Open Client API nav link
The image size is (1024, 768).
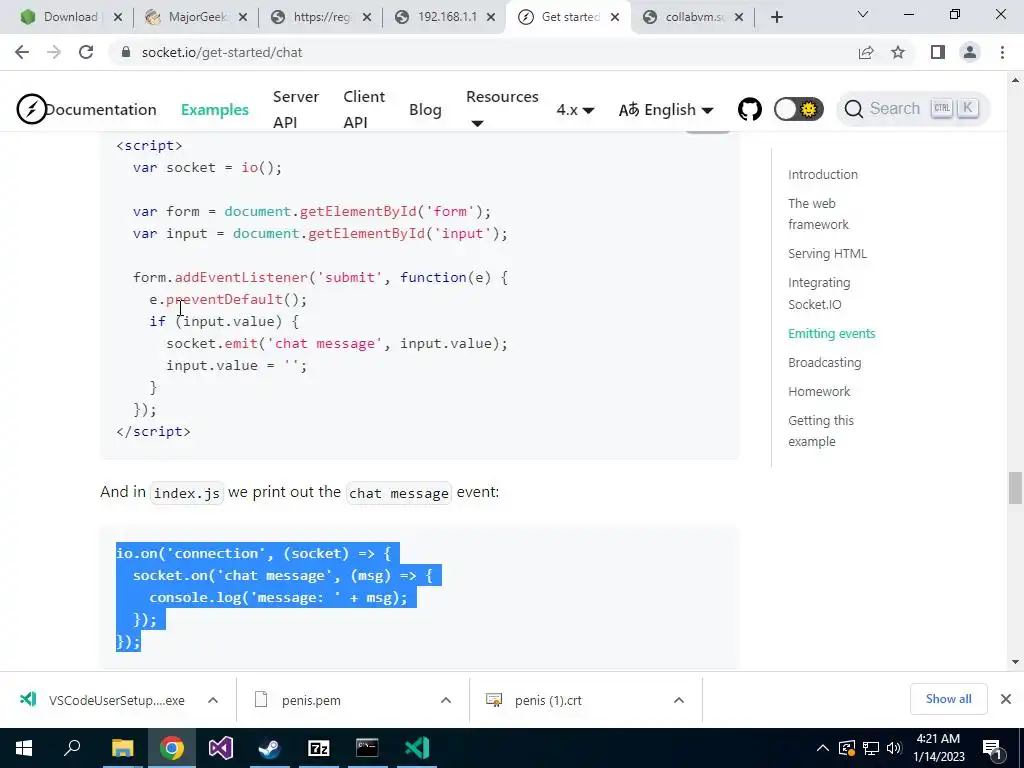click(364, 109)
